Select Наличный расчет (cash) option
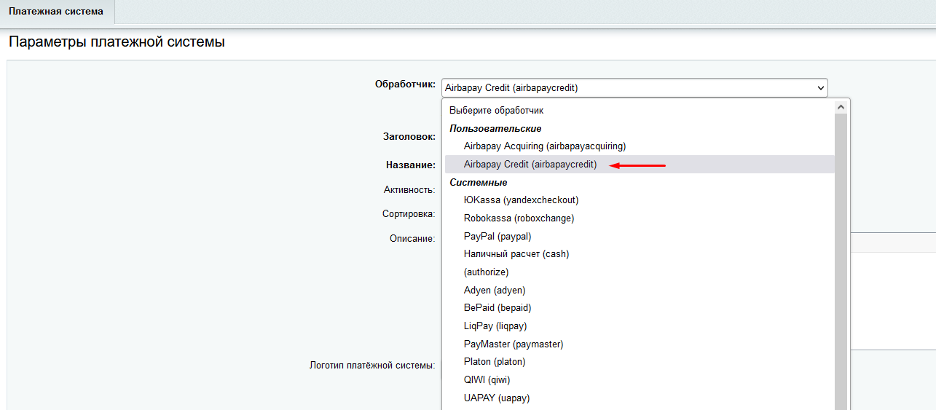Screen dimensions: 936x410 [x=639, y=254]
